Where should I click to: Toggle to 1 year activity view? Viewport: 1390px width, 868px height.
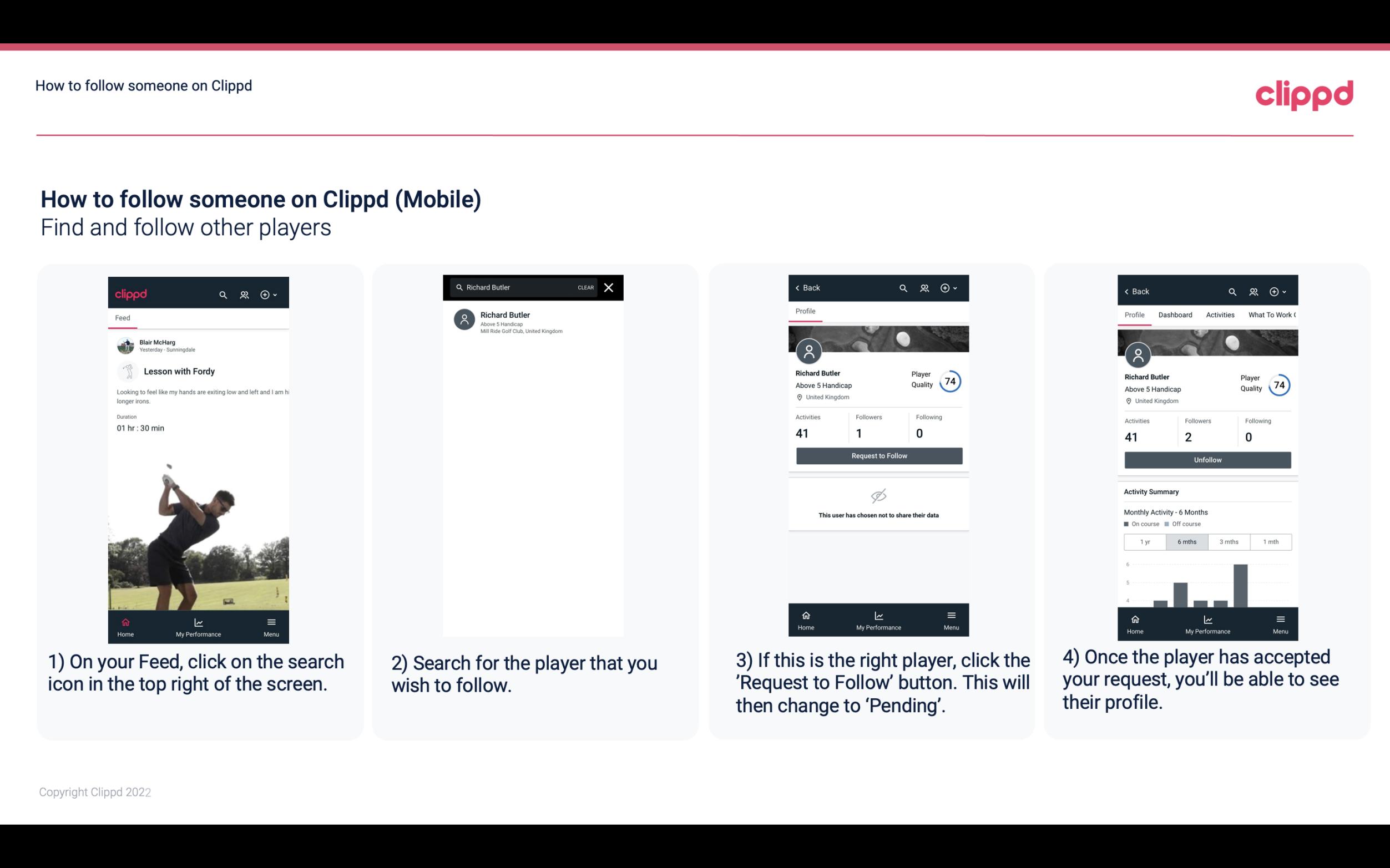pyautogui.click(x=1144, y=541)
